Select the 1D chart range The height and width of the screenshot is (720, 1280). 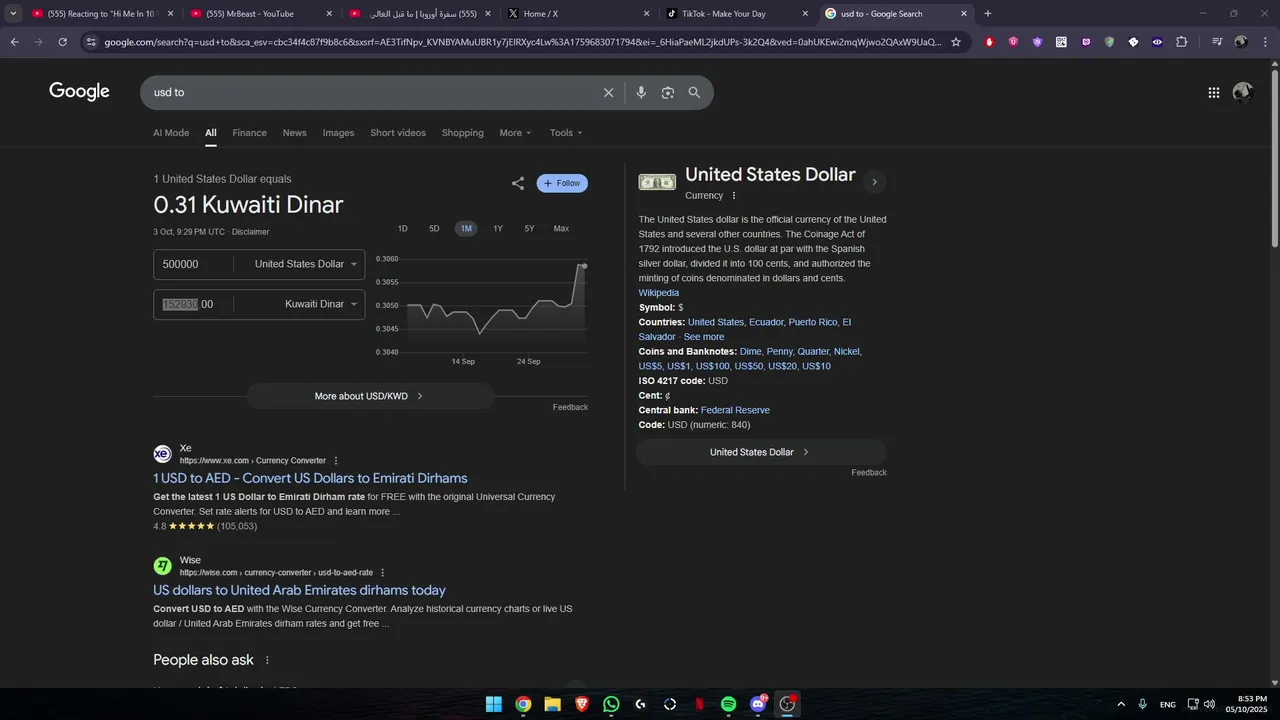point(403,229)
